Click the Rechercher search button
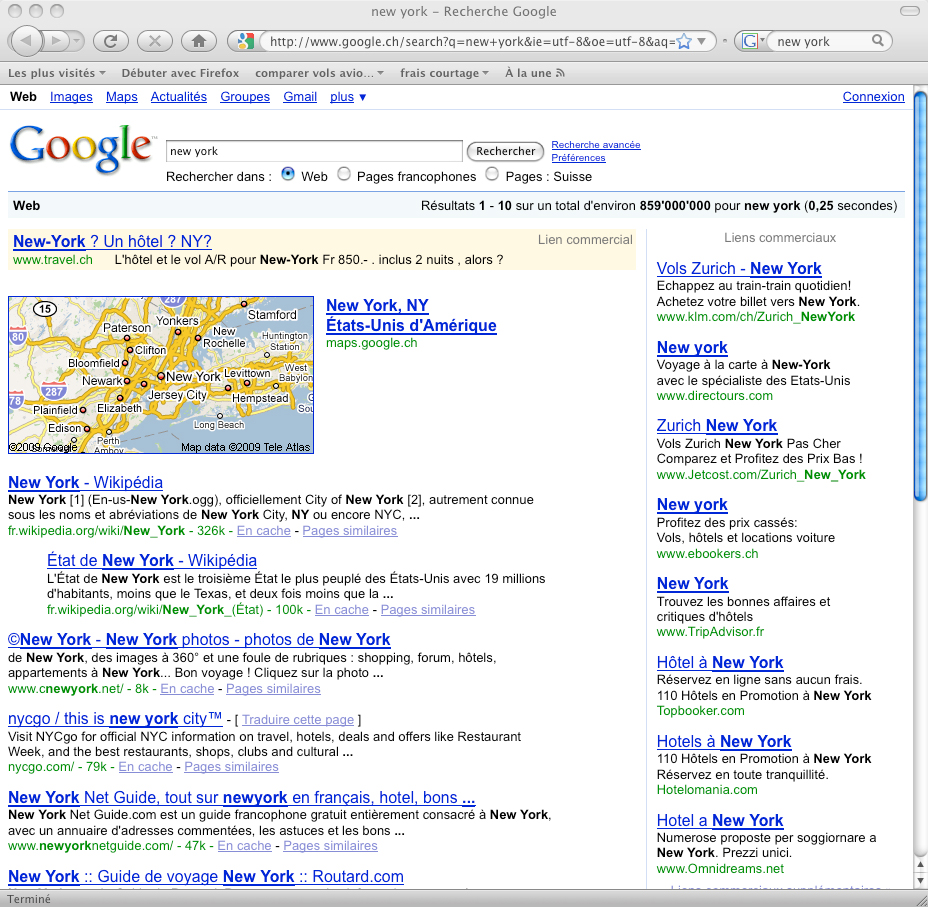Image resolution: width=928 pixels, height=907 pixels. click(x=505, y=151)
